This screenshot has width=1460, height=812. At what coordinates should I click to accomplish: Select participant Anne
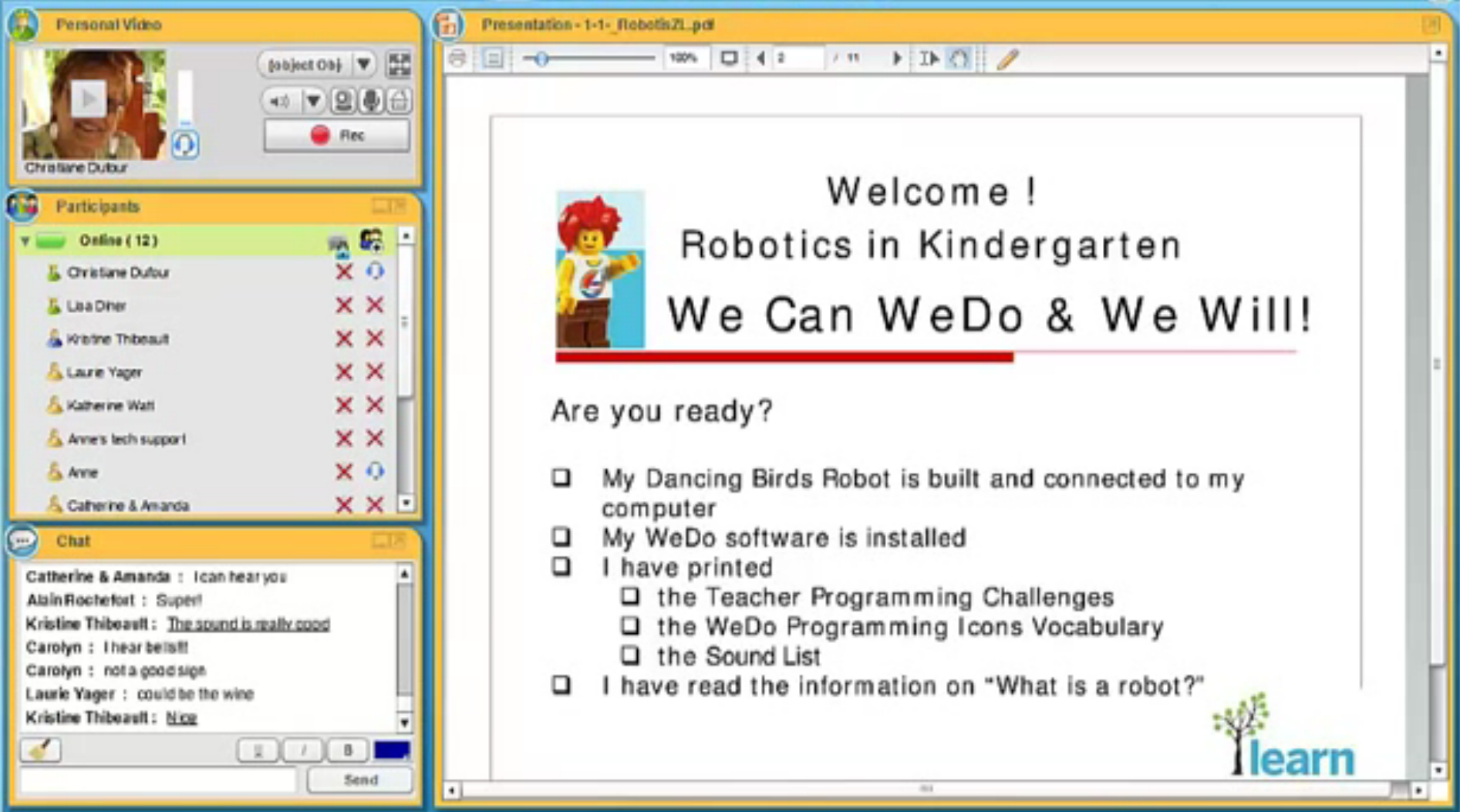click(x=82, y=472)
